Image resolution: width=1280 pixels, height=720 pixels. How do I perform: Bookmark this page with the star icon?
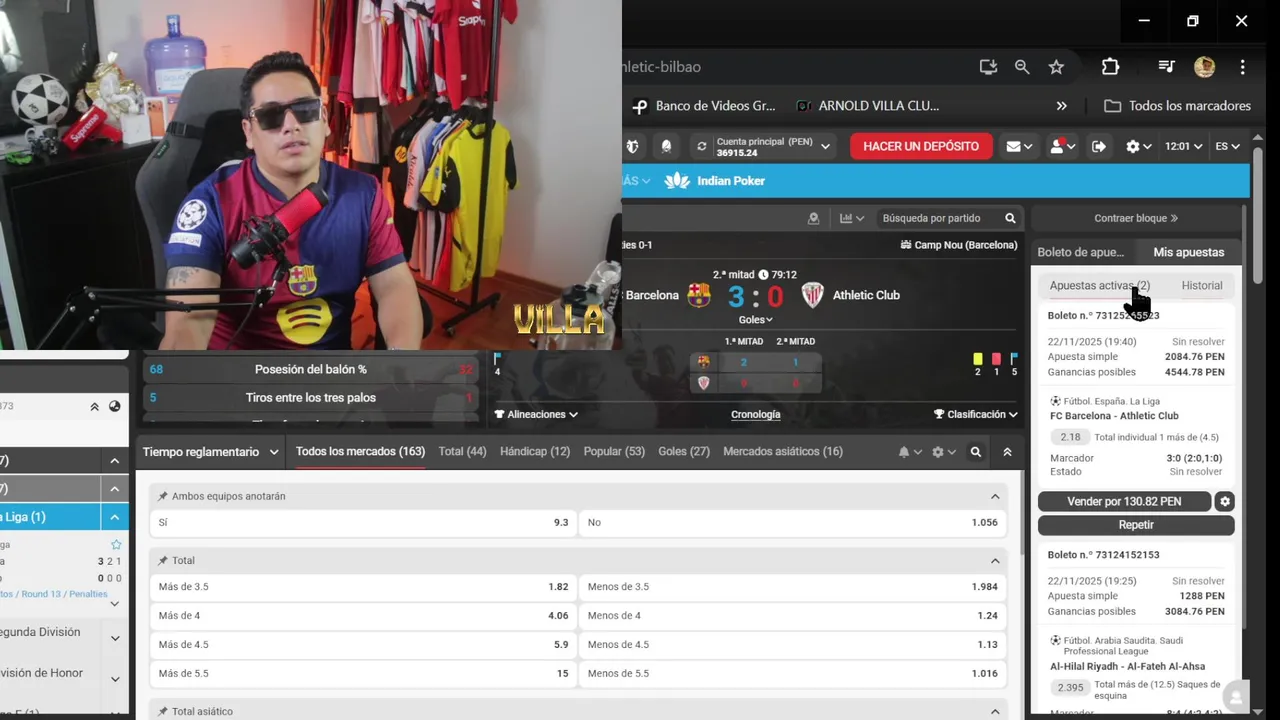pos(1056,67)
